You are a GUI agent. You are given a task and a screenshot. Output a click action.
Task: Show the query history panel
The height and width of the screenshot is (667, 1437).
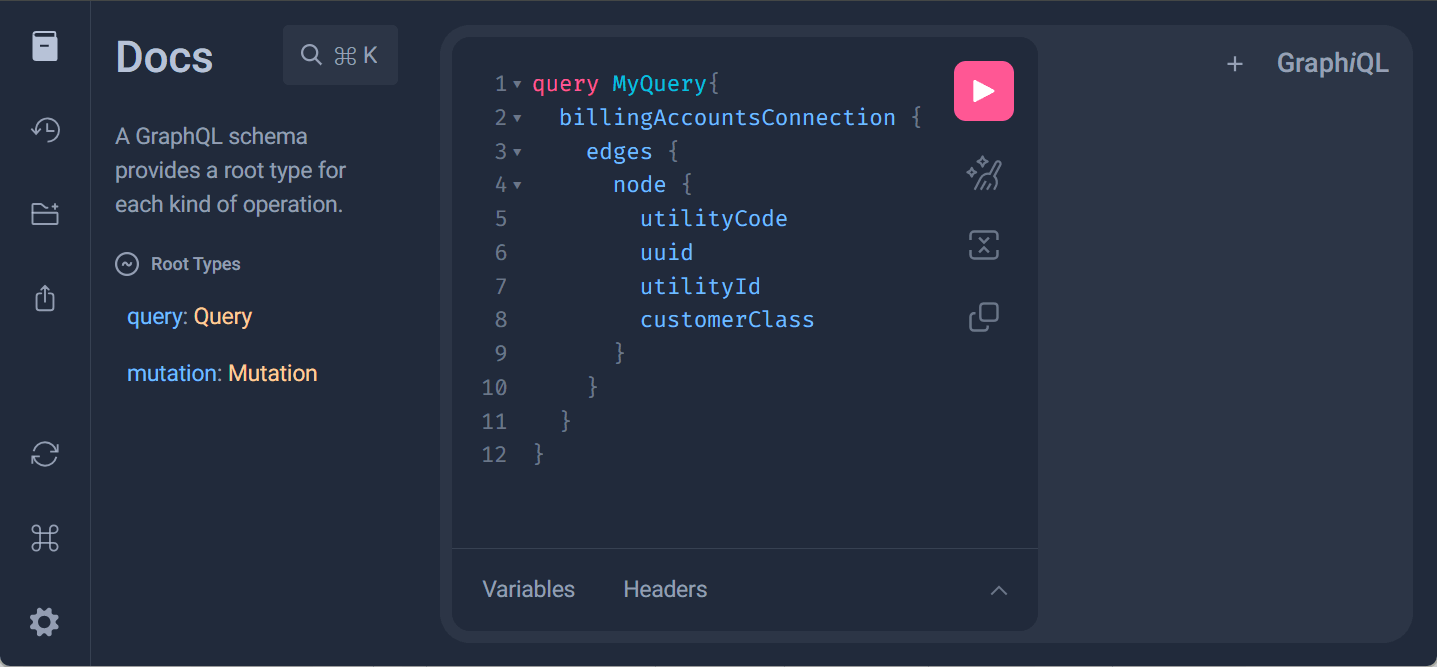point(44,130)
